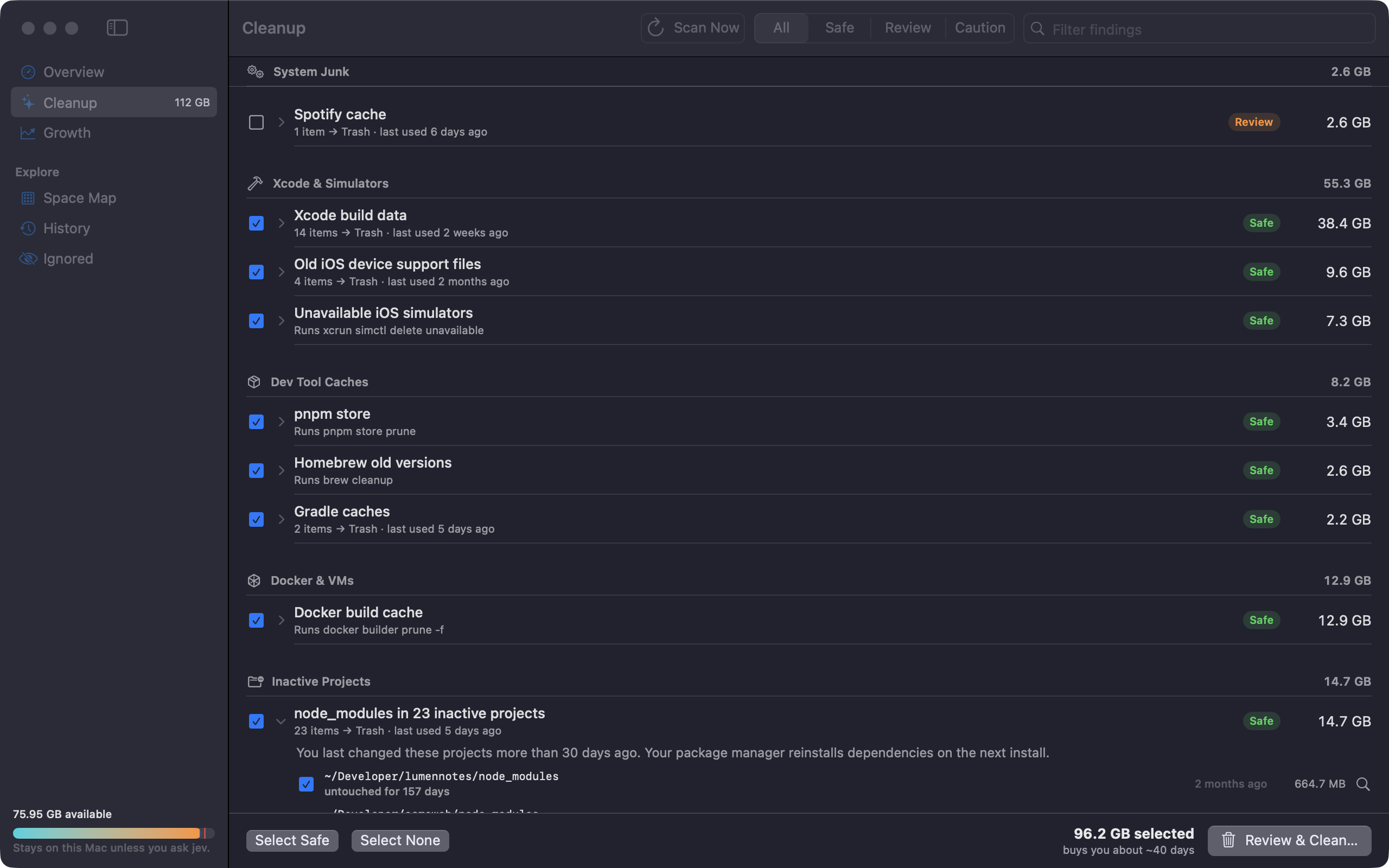Click the Space Map grid icon
This screenshot has height=868, width=1389.
[28, 198]
